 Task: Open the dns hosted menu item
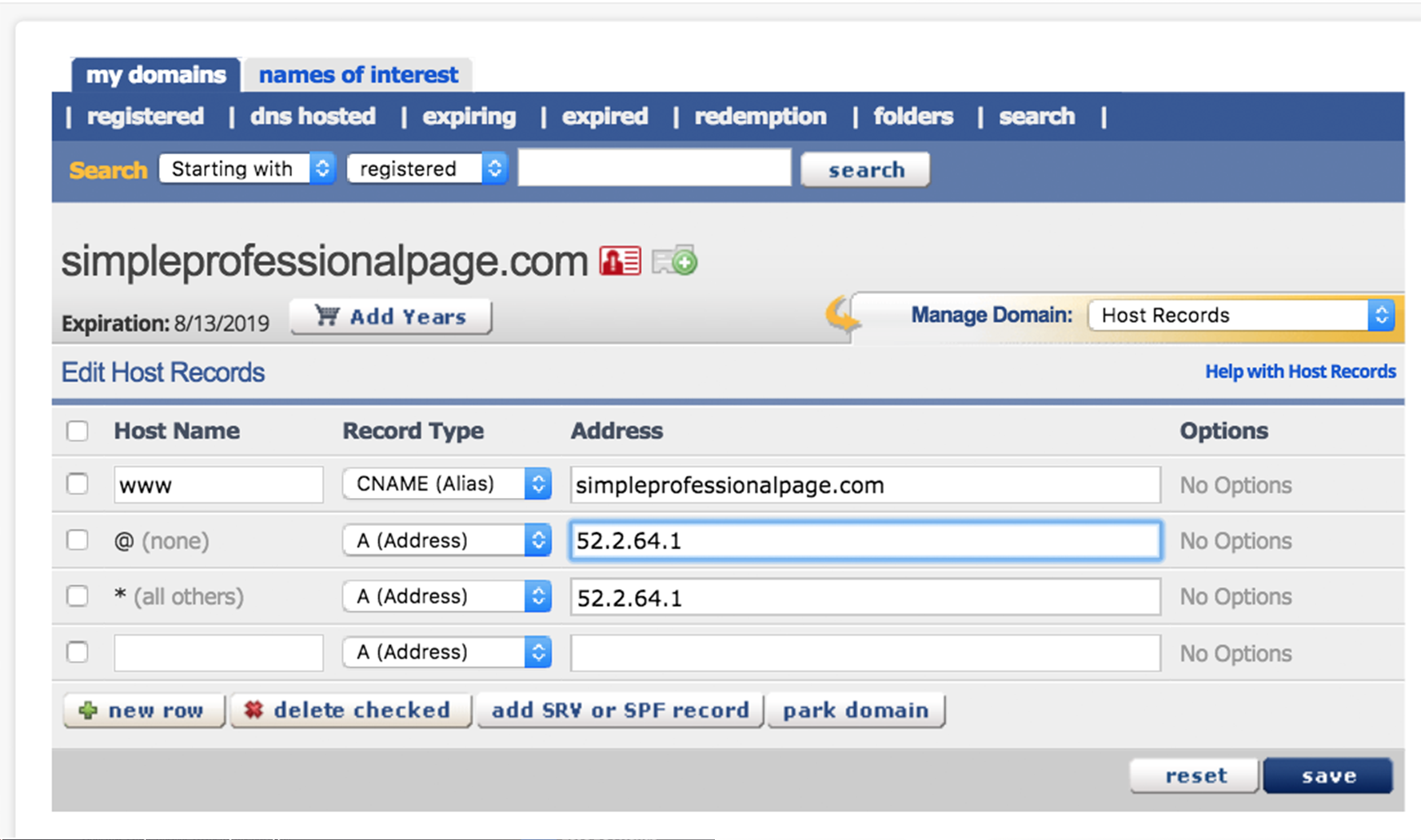point(313,117)
